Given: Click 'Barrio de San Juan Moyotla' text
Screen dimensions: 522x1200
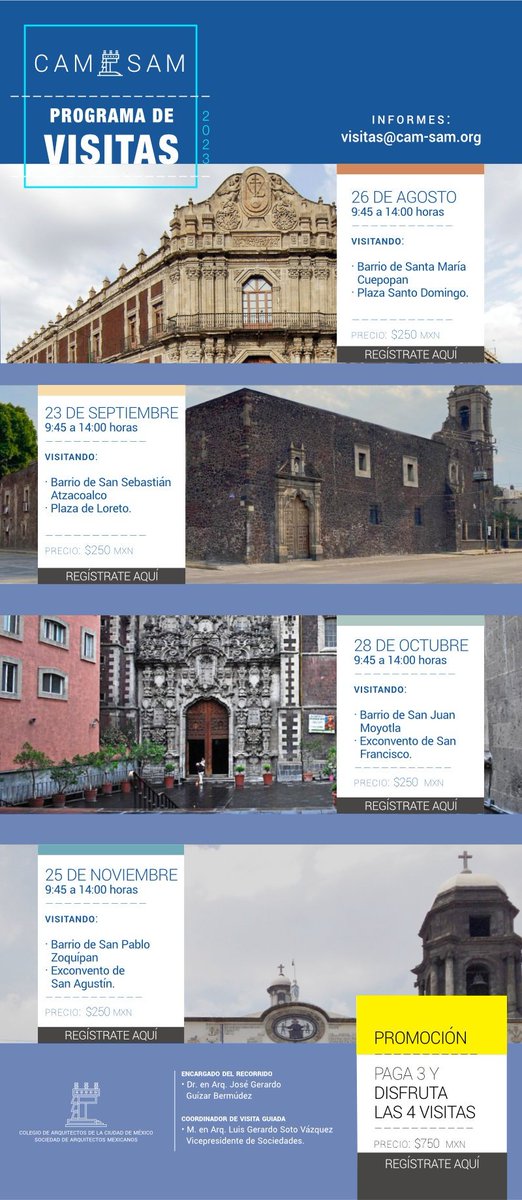Looking at the screenshot, I should coord(407,721).
